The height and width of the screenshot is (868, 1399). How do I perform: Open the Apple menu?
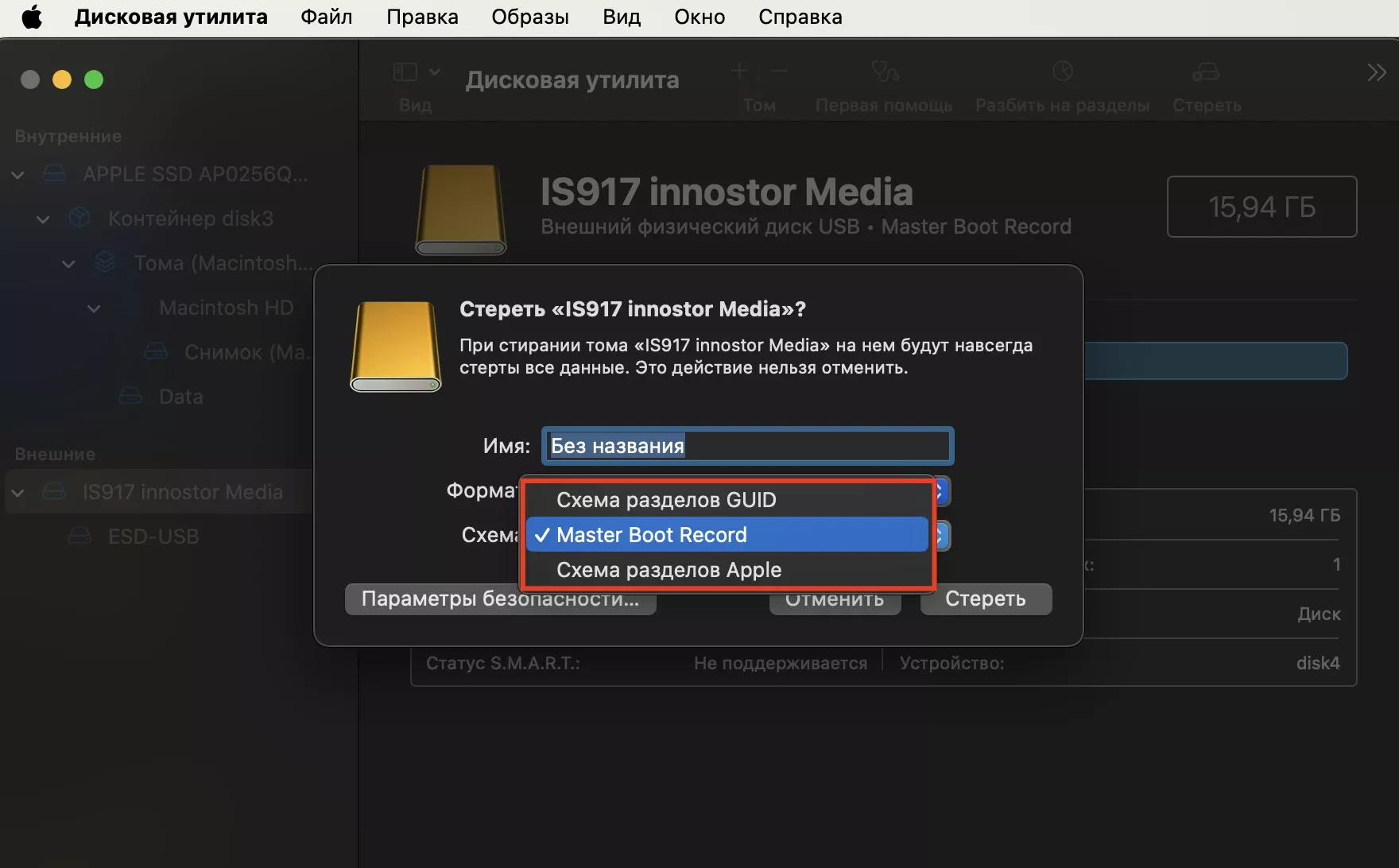(32, 17)
